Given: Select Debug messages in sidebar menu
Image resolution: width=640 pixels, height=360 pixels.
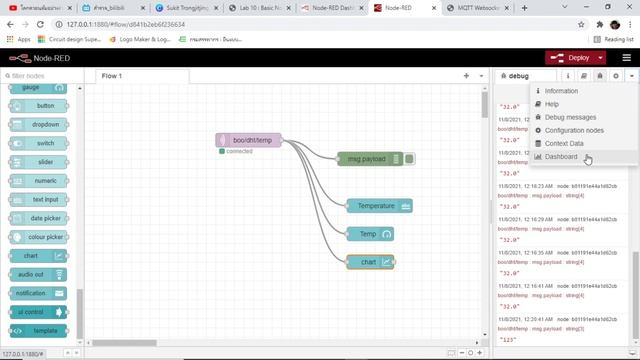Looking at the screenshot, I should tap(584, 117).
